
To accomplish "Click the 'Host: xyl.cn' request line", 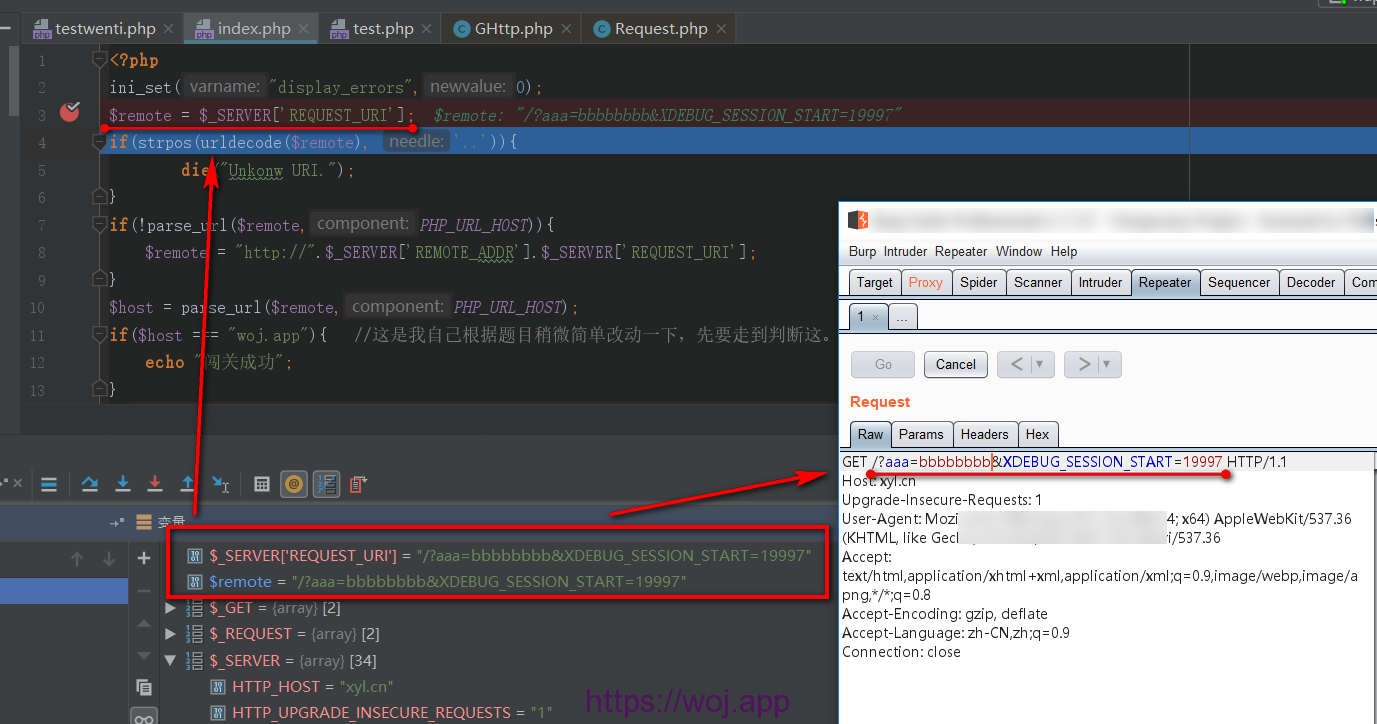I will click(x=878, y=481).
